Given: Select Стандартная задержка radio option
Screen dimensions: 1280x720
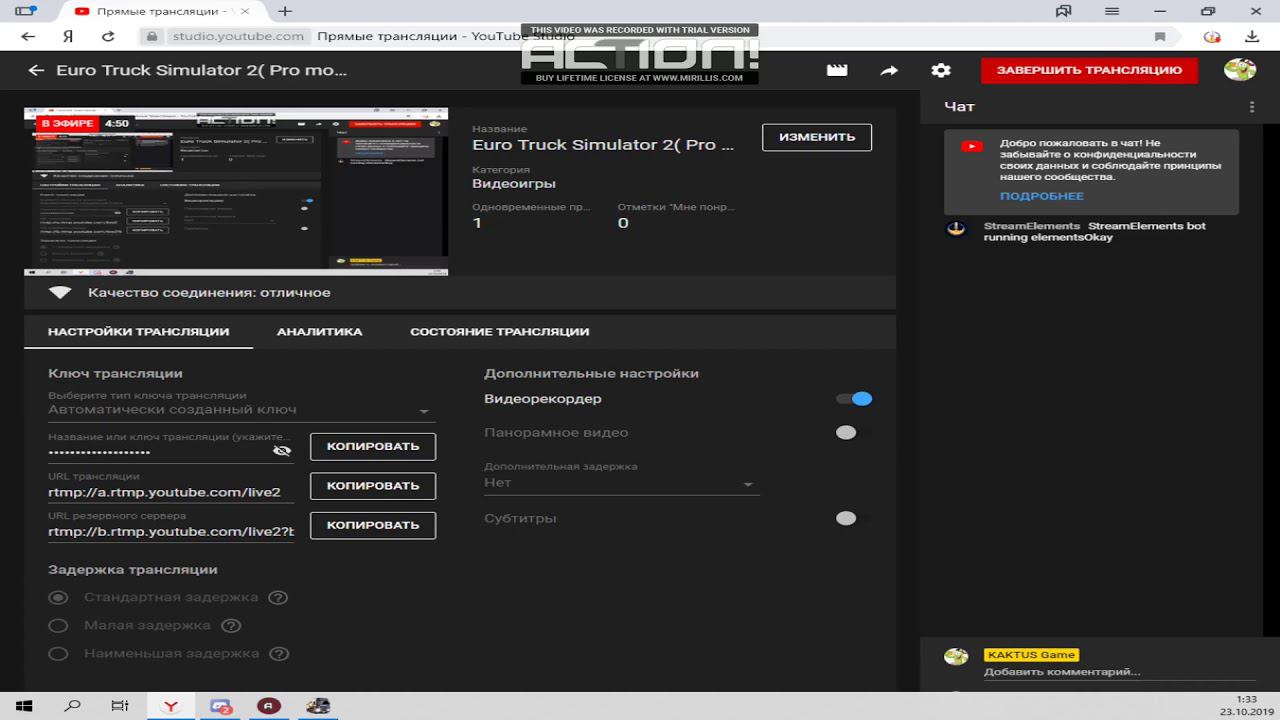Looking at the screenshot, I should pos(58,598).
